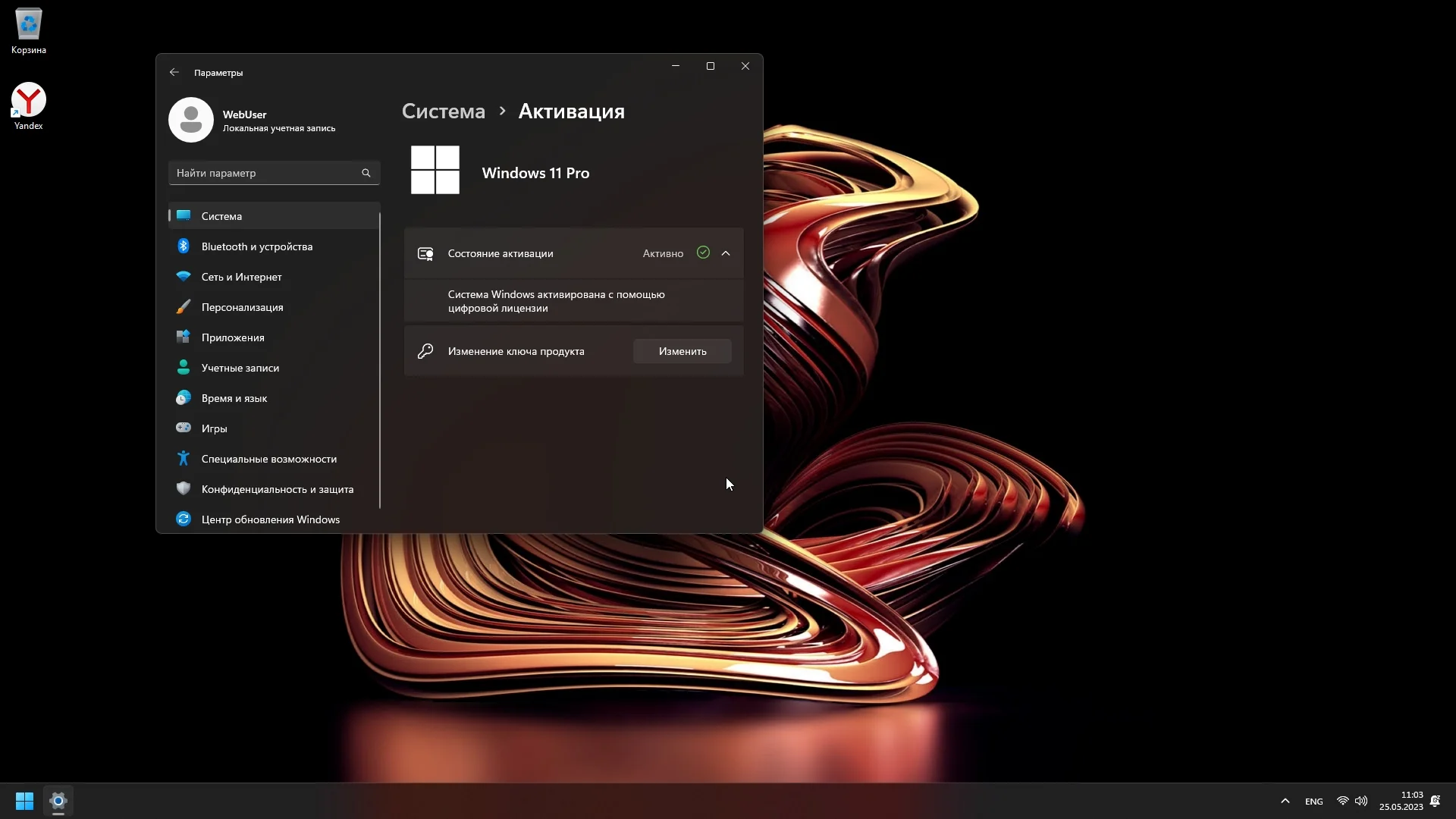Click the Settings gear in taskbar
The width and height of the screenshot is (1456, 819).
(x=58, y=801)
